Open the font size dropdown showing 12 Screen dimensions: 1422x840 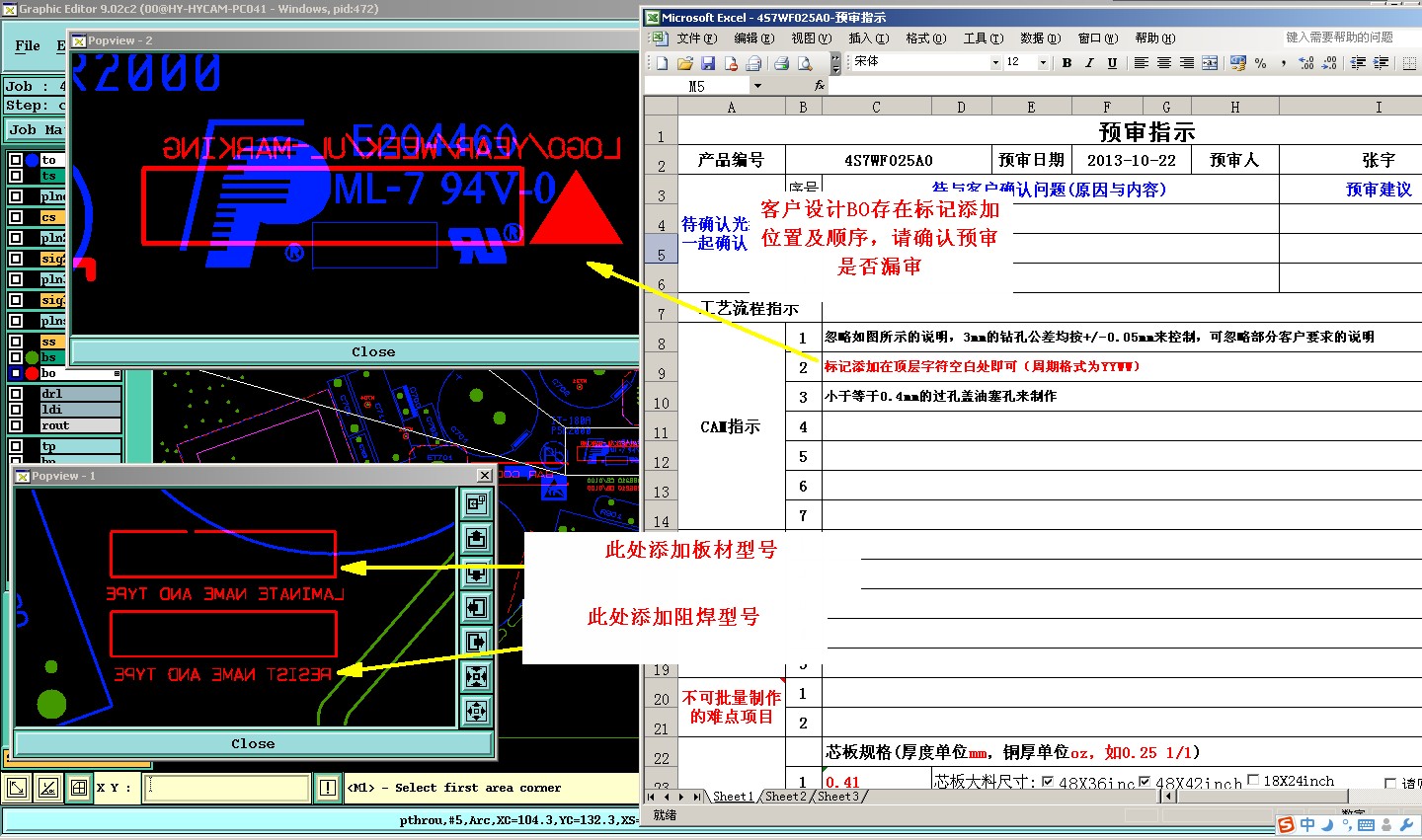click(1043, 63)
